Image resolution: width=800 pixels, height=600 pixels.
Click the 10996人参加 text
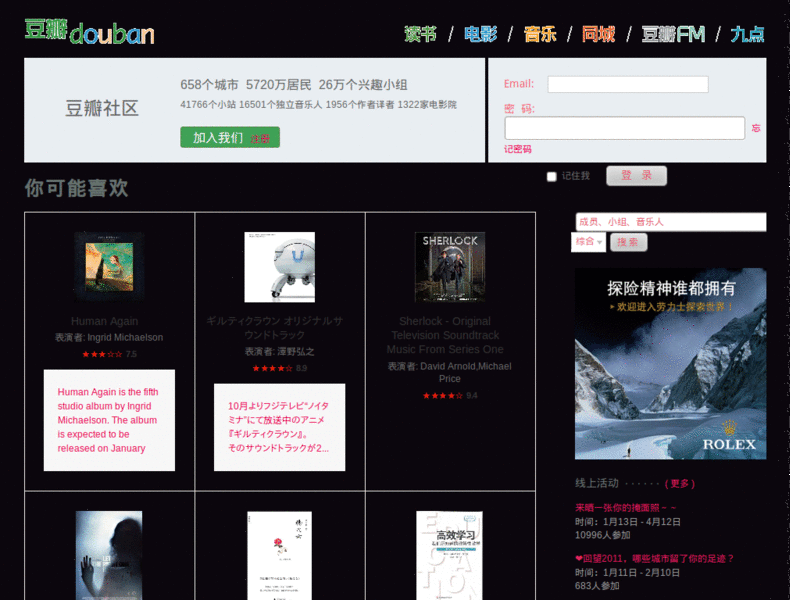click(x=603, y=535)
